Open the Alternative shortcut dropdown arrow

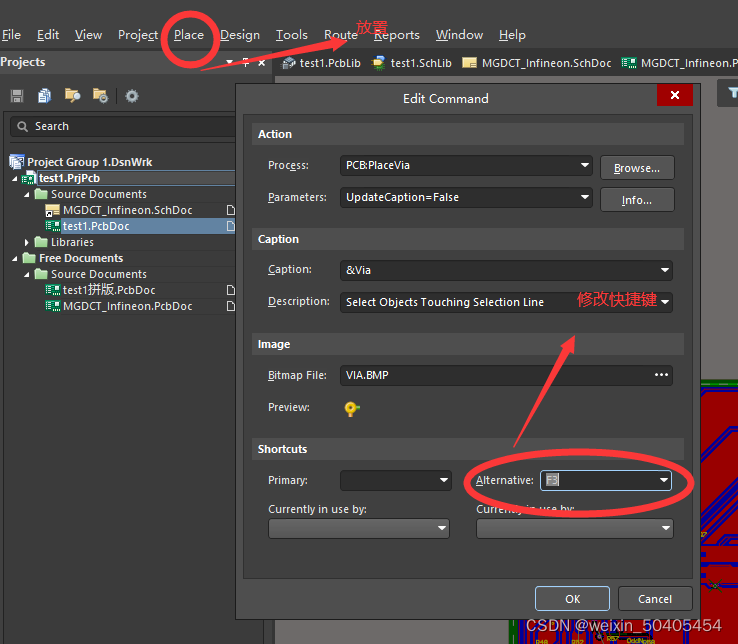click(664, 480)
